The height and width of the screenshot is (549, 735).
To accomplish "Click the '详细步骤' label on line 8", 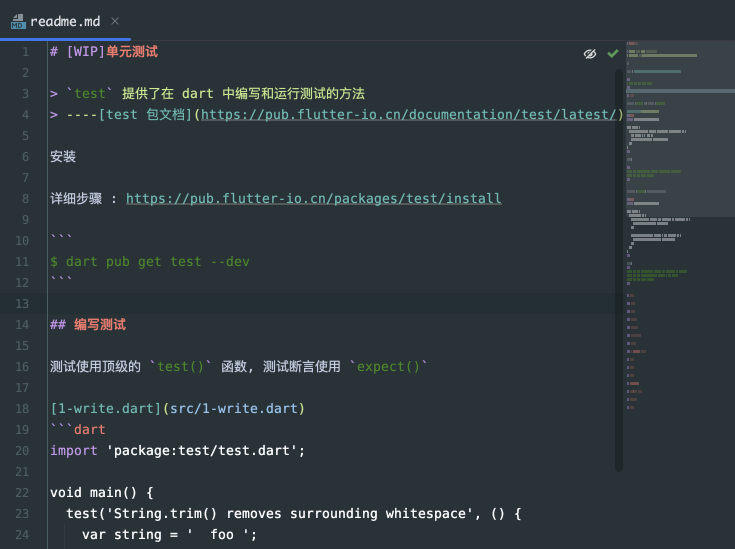I will click(x=76, y=198).
